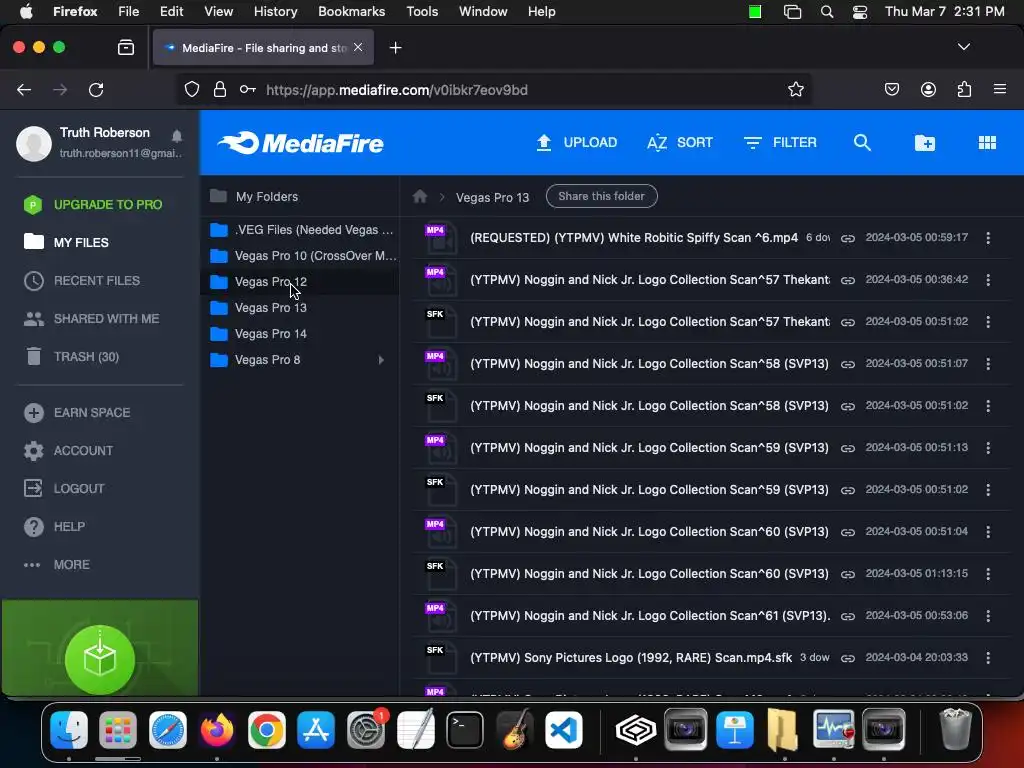
Task: Open Terminal from the Dock
Action: tap(464, 729)
